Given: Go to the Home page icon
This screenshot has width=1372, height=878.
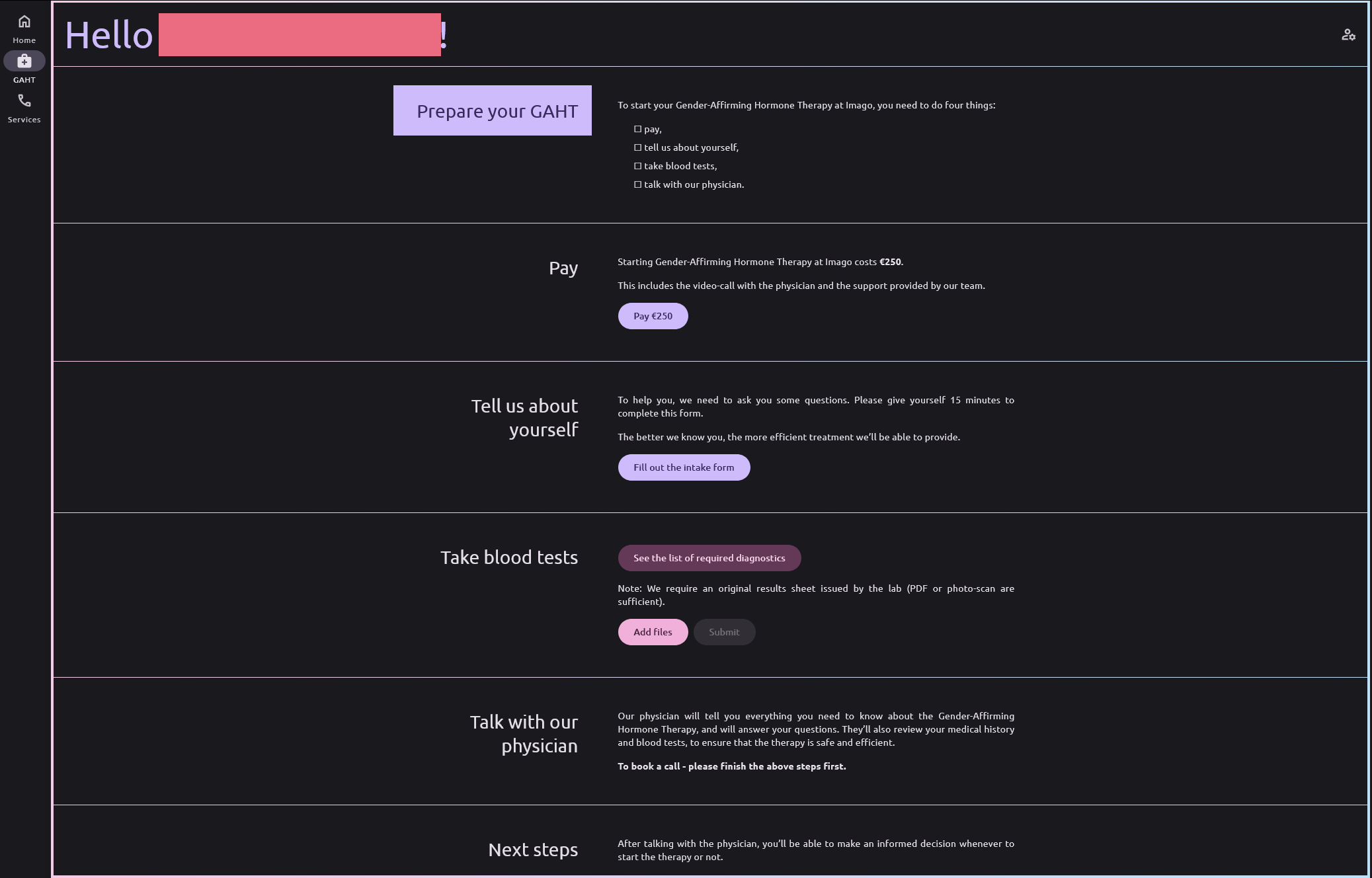Looking at the screenshot, I should [x=24, y=22].
